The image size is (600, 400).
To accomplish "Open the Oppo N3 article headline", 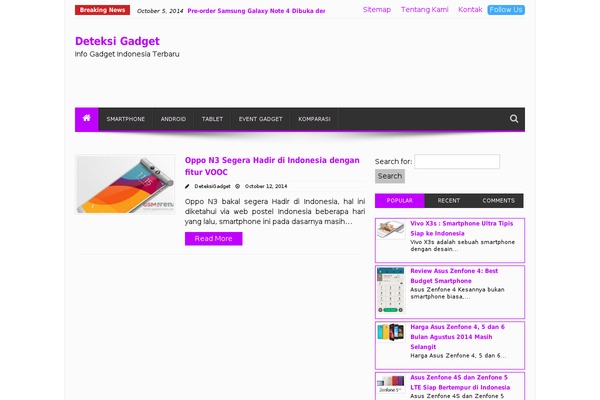I will pyautogui.click(x=272, y=166).
